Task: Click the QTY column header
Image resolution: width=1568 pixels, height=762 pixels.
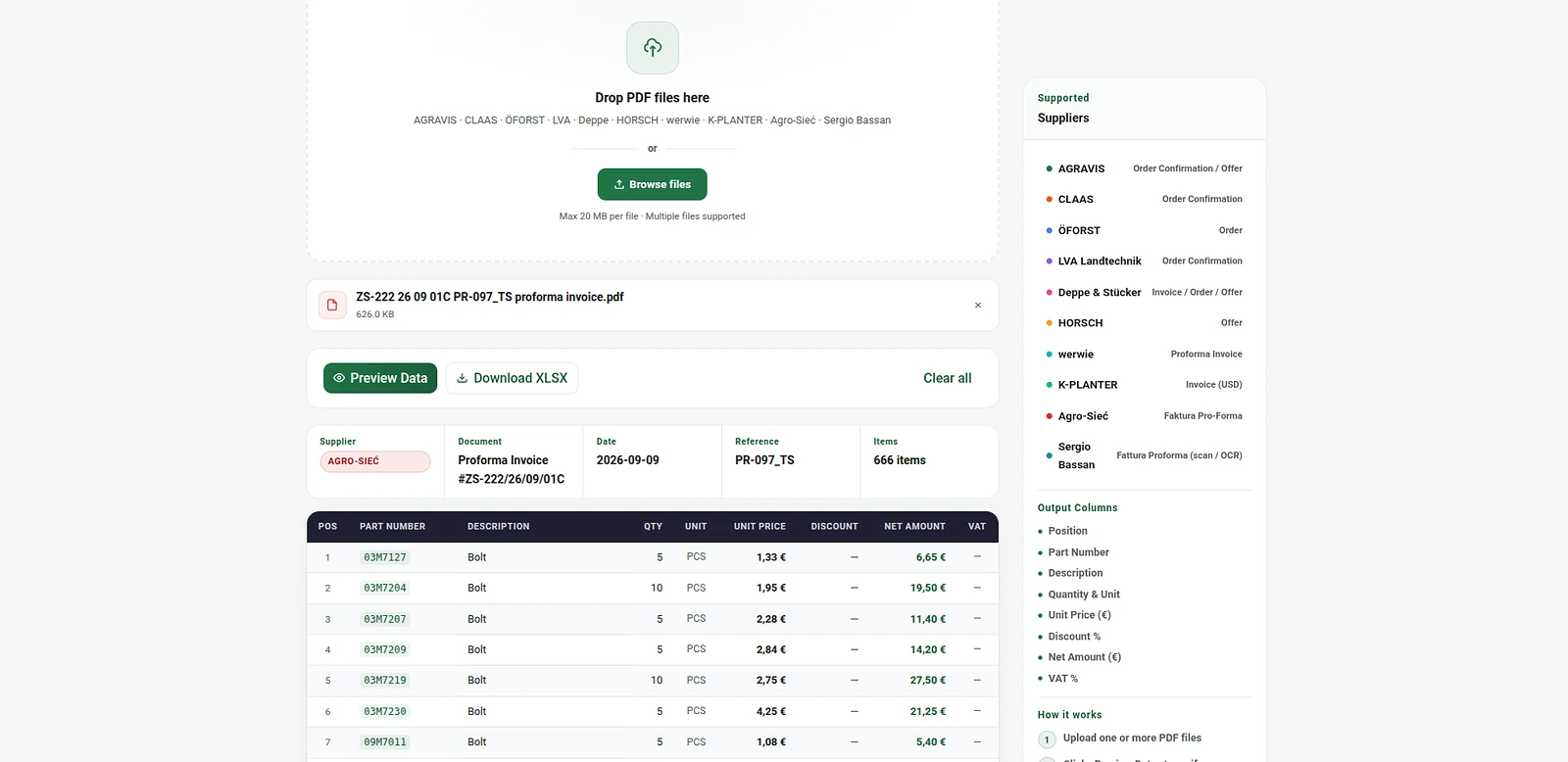Action: click(x=653, y=527)
